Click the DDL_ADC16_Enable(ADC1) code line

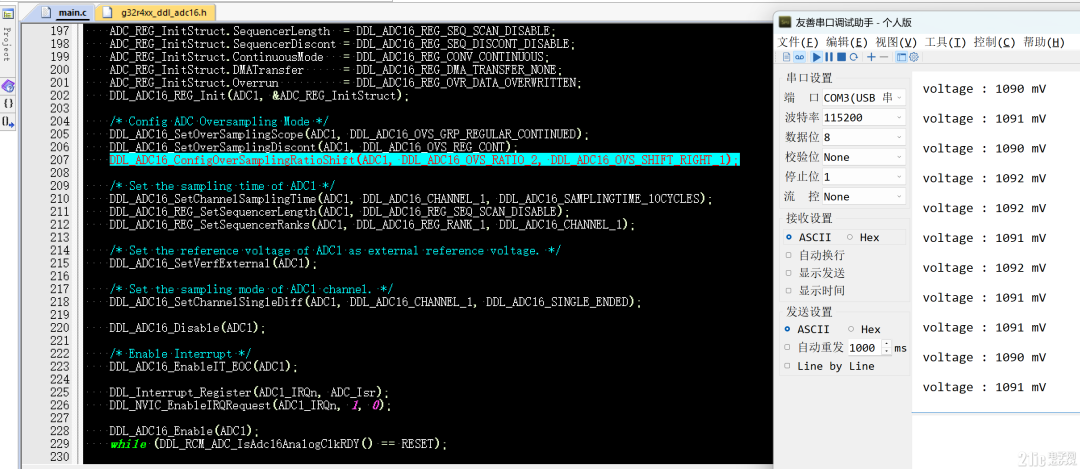click(184, 431)
